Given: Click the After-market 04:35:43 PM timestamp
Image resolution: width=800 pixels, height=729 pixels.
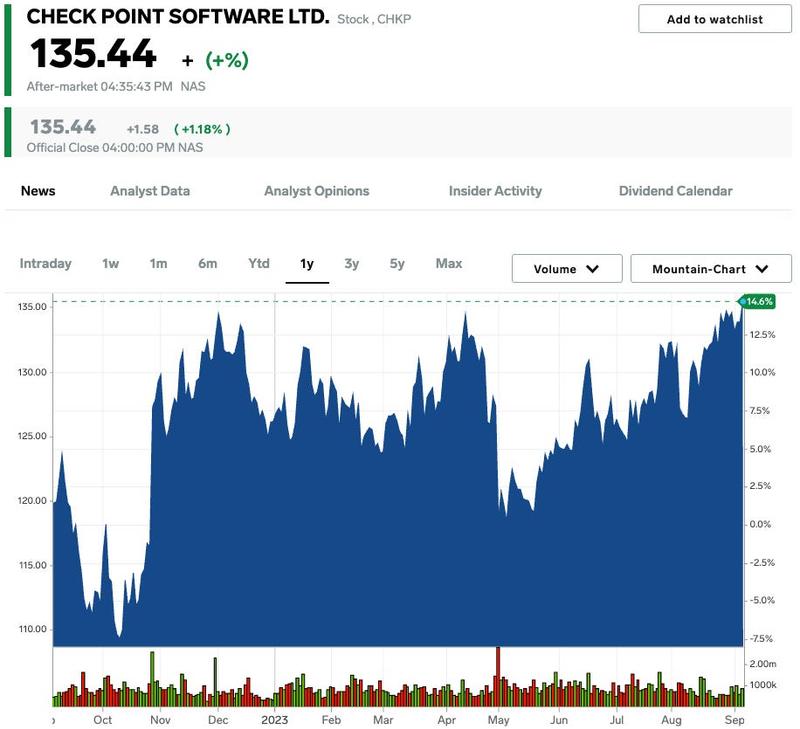Looking at the screenshot, I should tap(99, 86).
